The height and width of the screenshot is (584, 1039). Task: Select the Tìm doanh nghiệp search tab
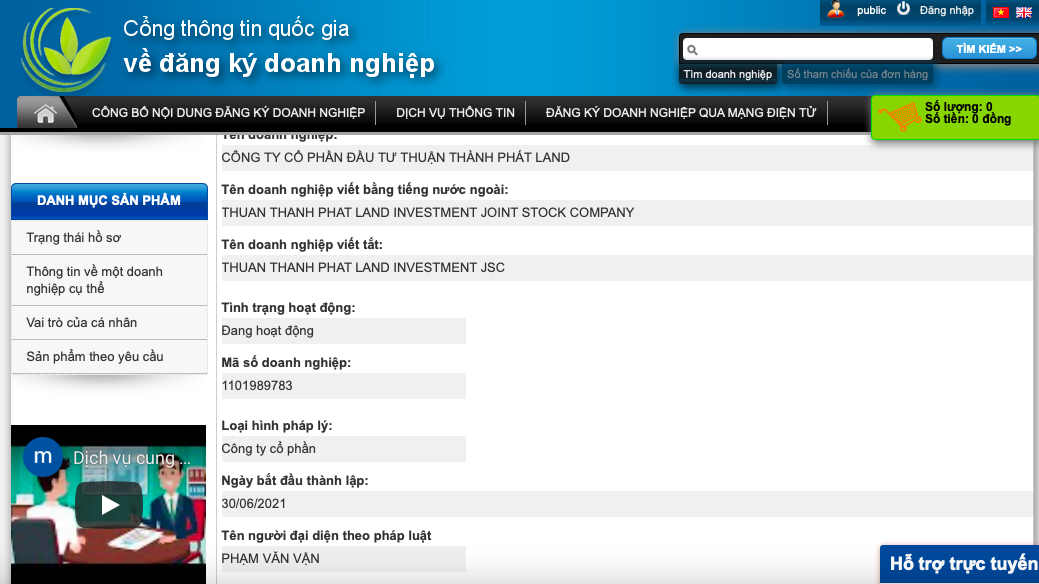pyautogui.click(x=727, y=74)
